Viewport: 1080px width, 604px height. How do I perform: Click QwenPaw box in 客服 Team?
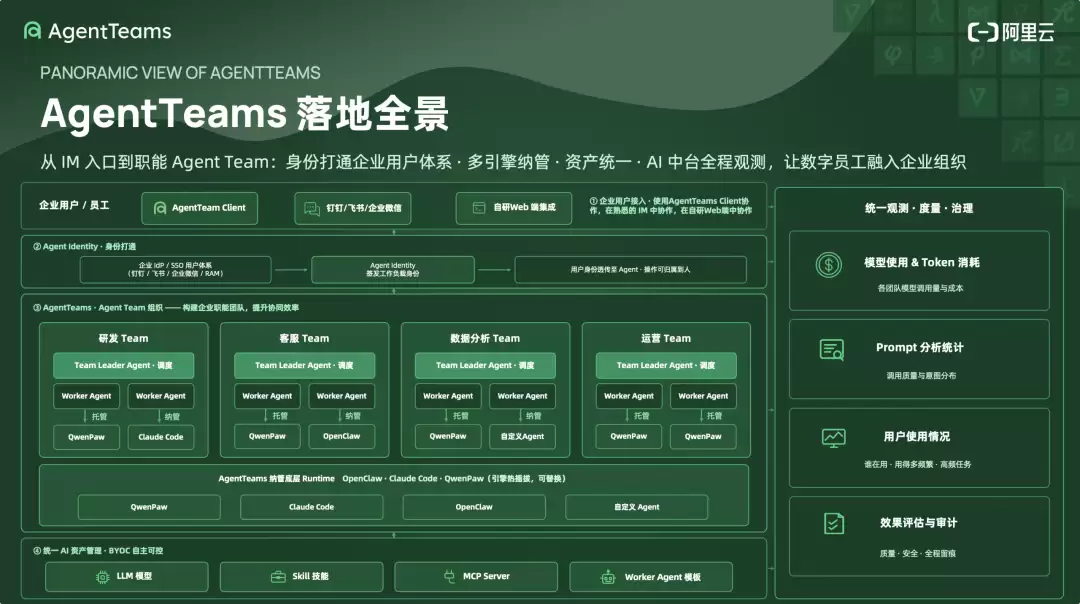pos(267,436)
